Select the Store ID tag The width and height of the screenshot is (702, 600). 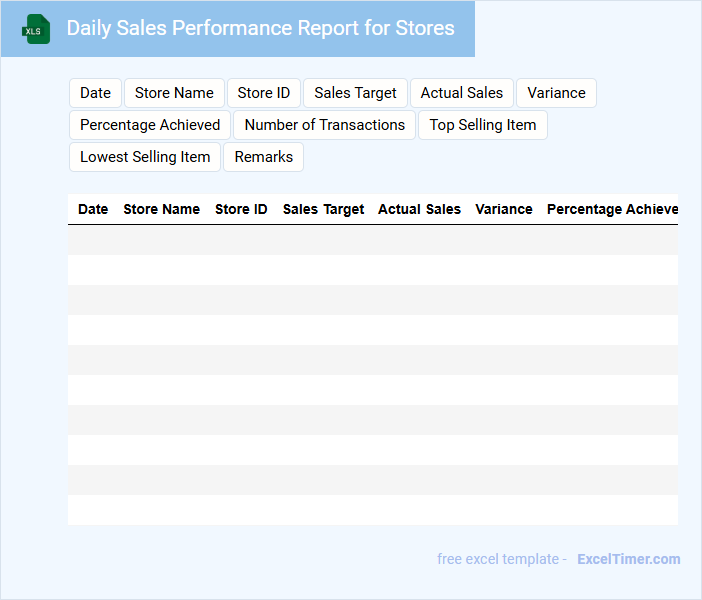point(264,93)
